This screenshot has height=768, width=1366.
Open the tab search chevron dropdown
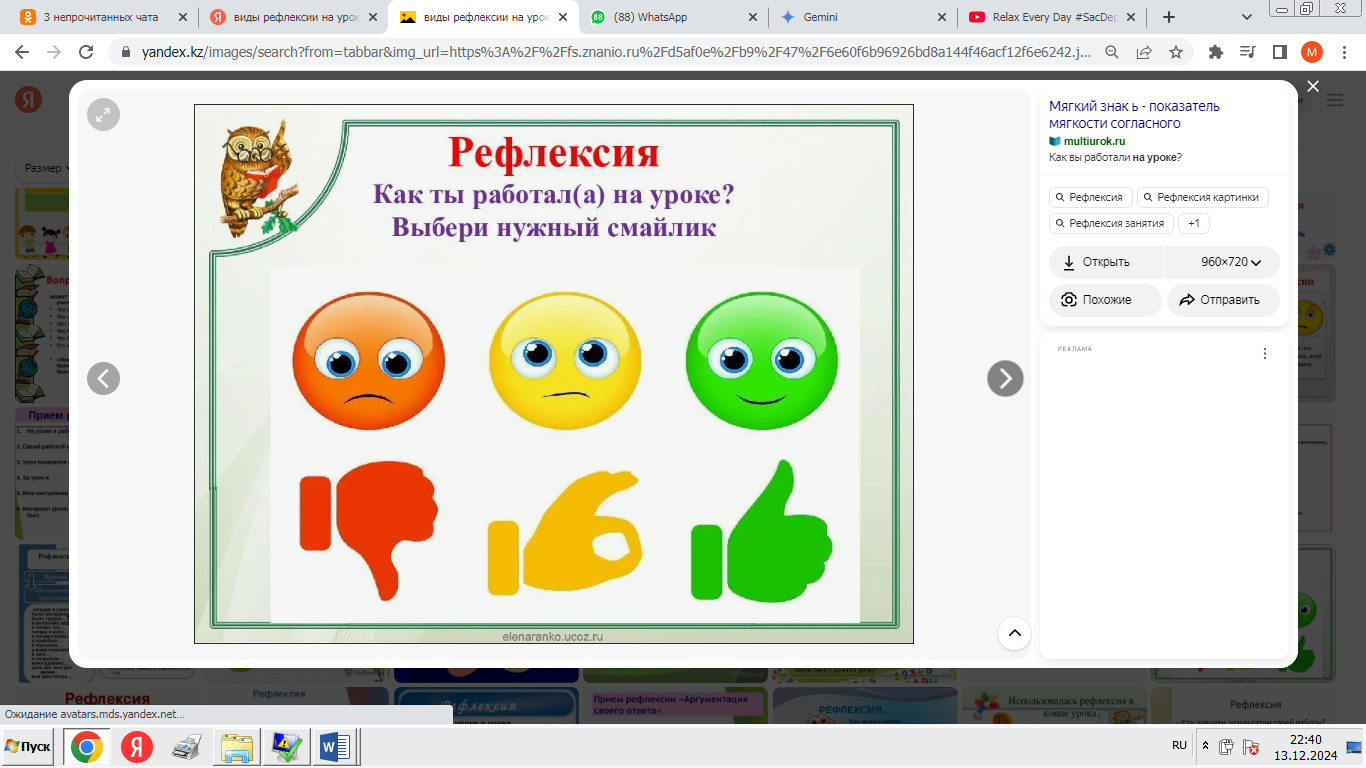1246,17
